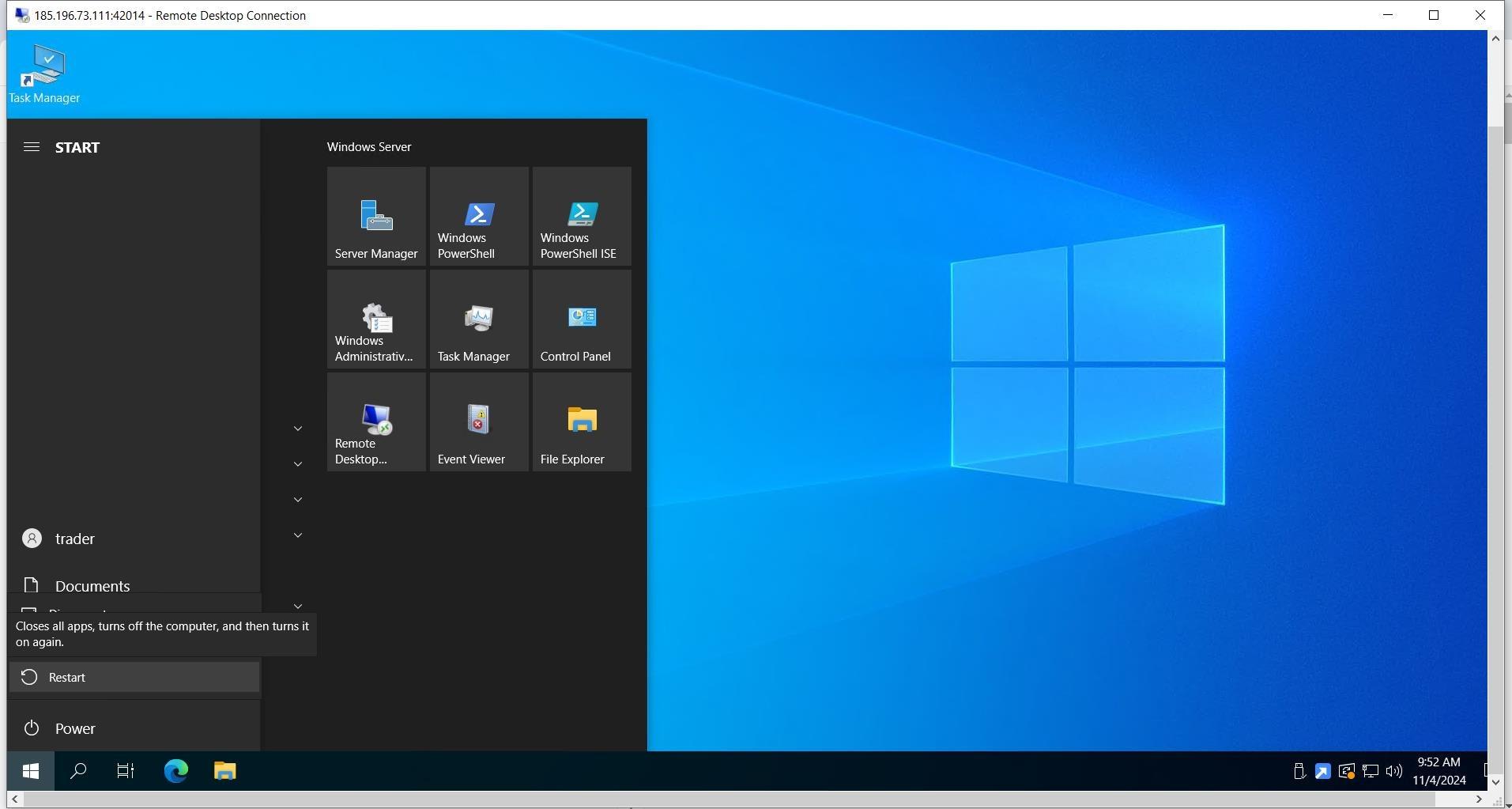Image resolution: width=1512 pixels, height=809 pixels.
Task: Open the Remote Desktop Connection tile
Action: click(x=376, y=422)
